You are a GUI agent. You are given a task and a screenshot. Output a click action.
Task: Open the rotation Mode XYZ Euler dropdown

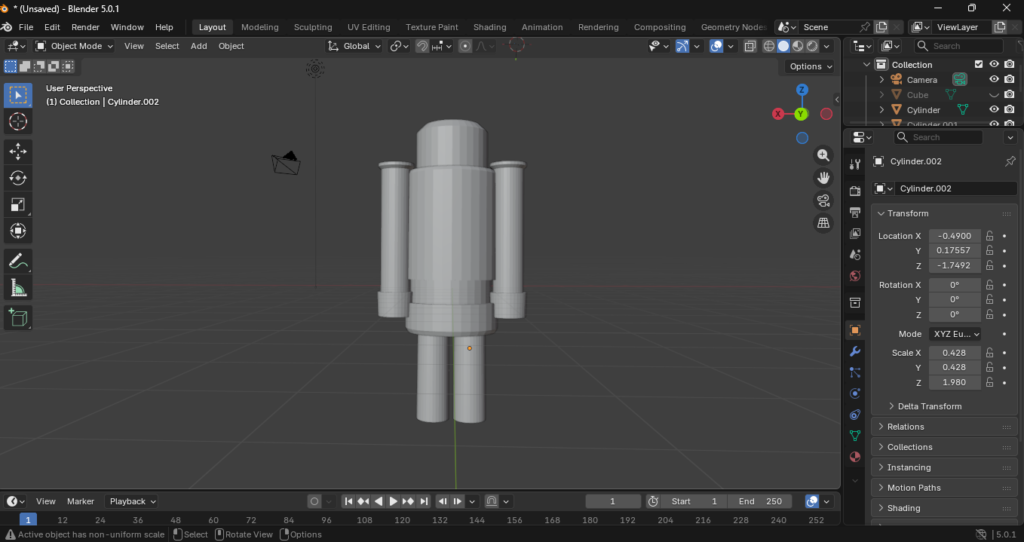[955, 334]
